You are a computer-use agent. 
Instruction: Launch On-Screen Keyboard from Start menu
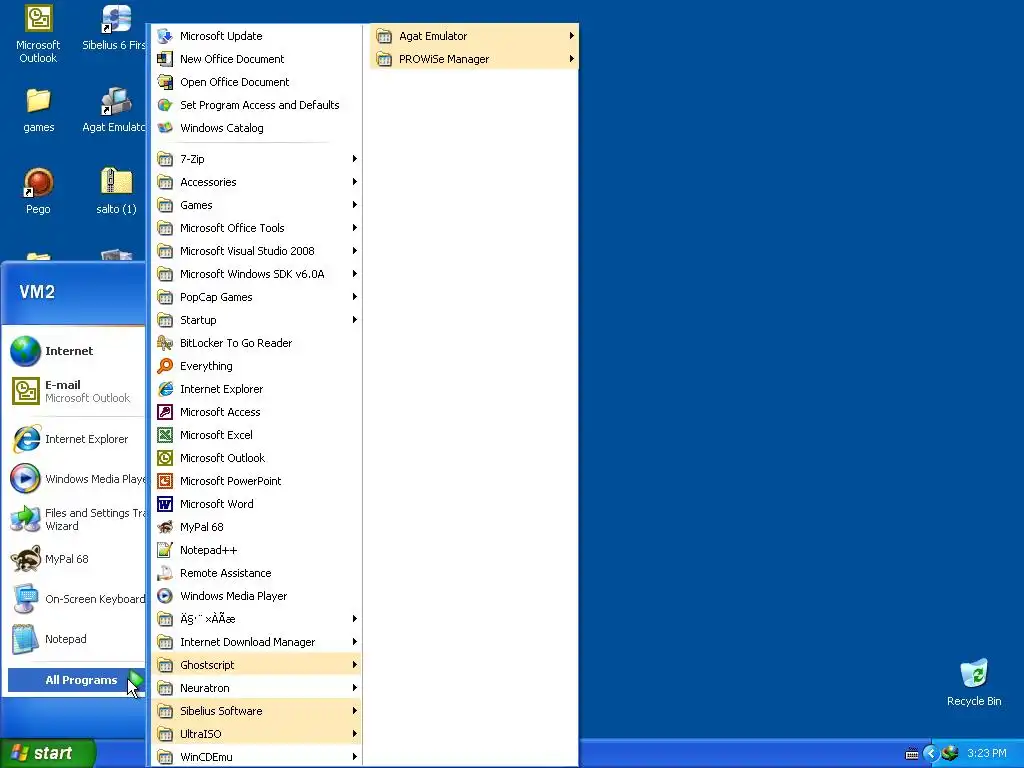75,599
